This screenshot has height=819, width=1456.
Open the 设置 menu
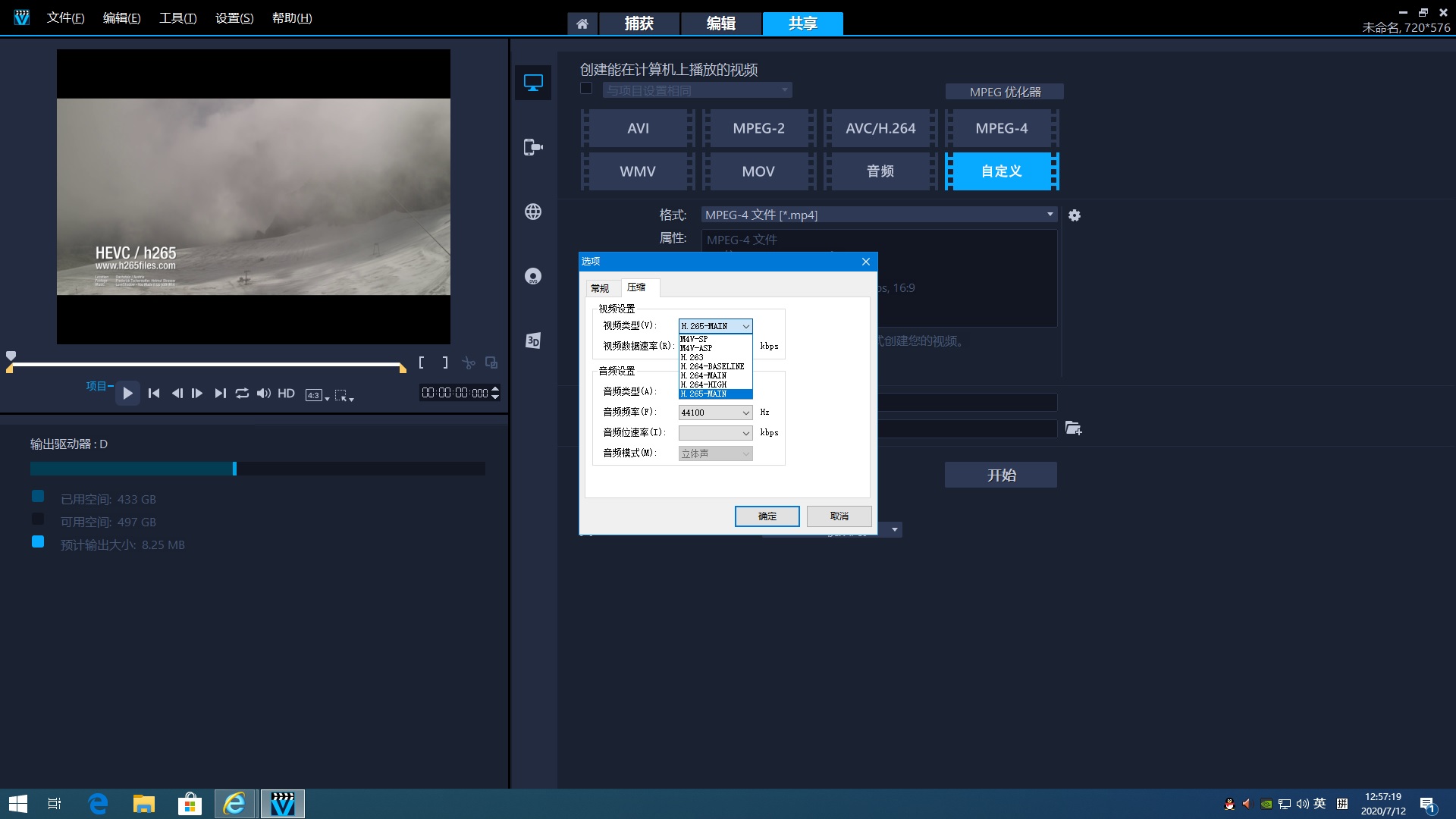[234, 18]
